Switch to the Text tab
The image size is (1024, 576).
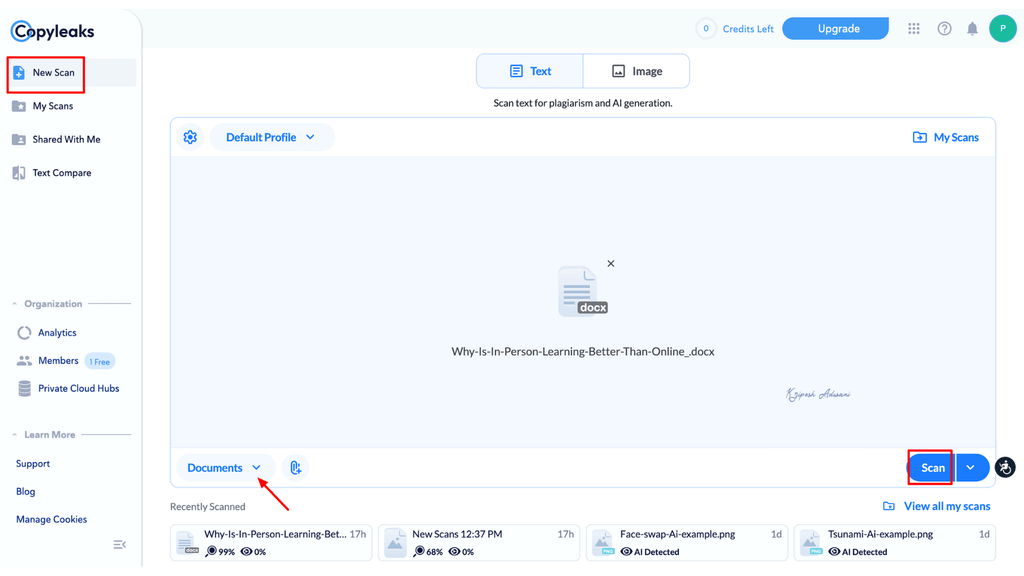(530, 71)
